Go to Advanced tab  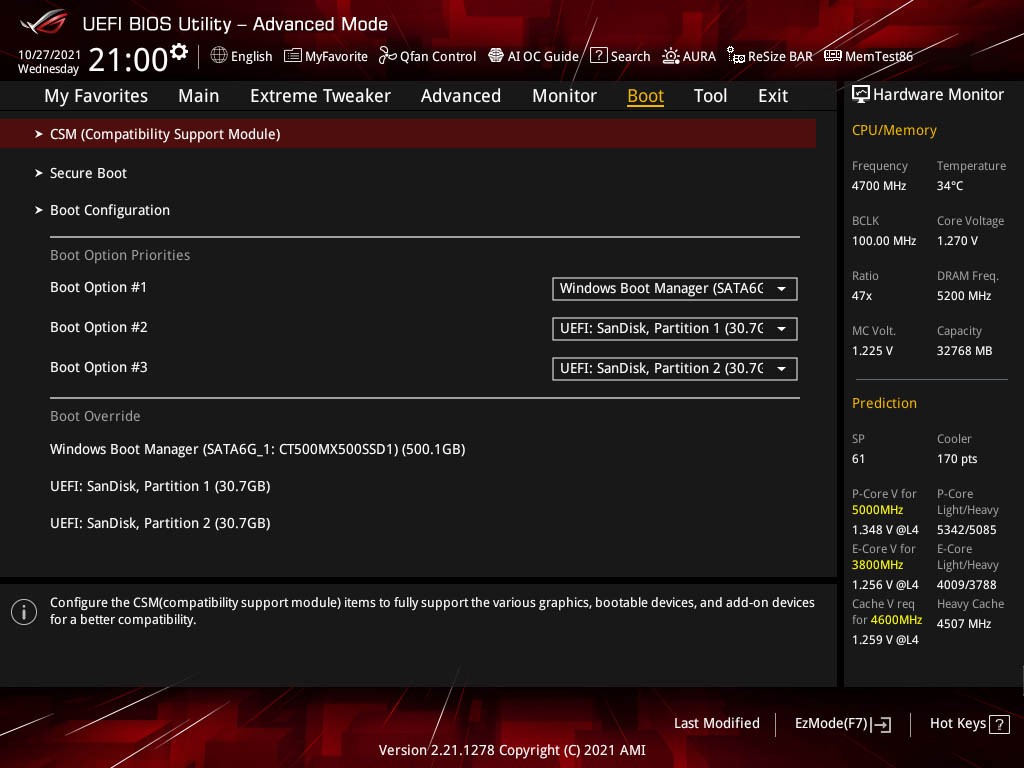461,96
